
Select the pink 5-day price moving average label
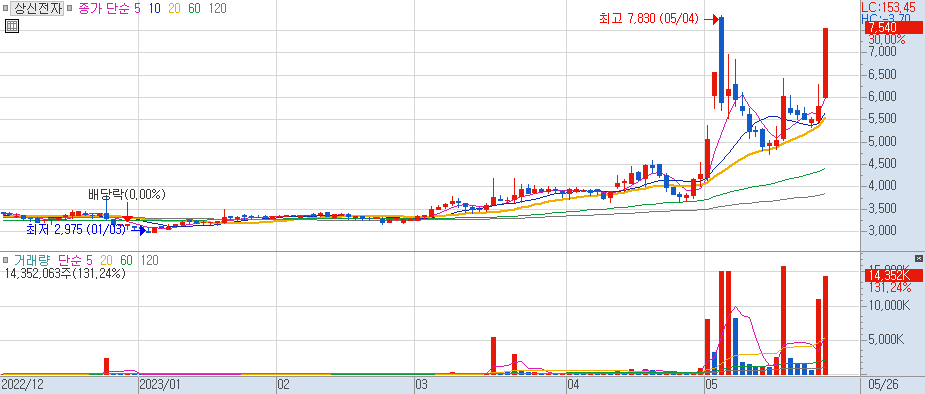click(x=137, y=8)
